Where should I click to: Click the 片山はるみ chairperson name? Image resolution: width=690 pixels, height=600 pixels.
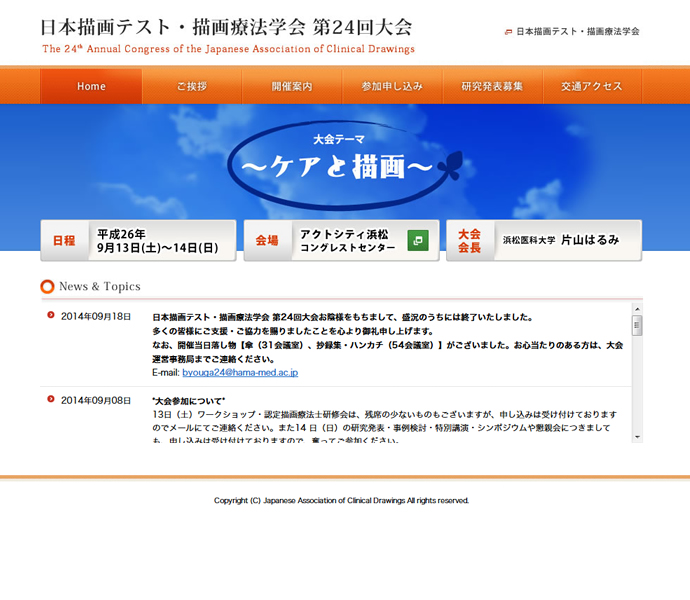point(590,240)
